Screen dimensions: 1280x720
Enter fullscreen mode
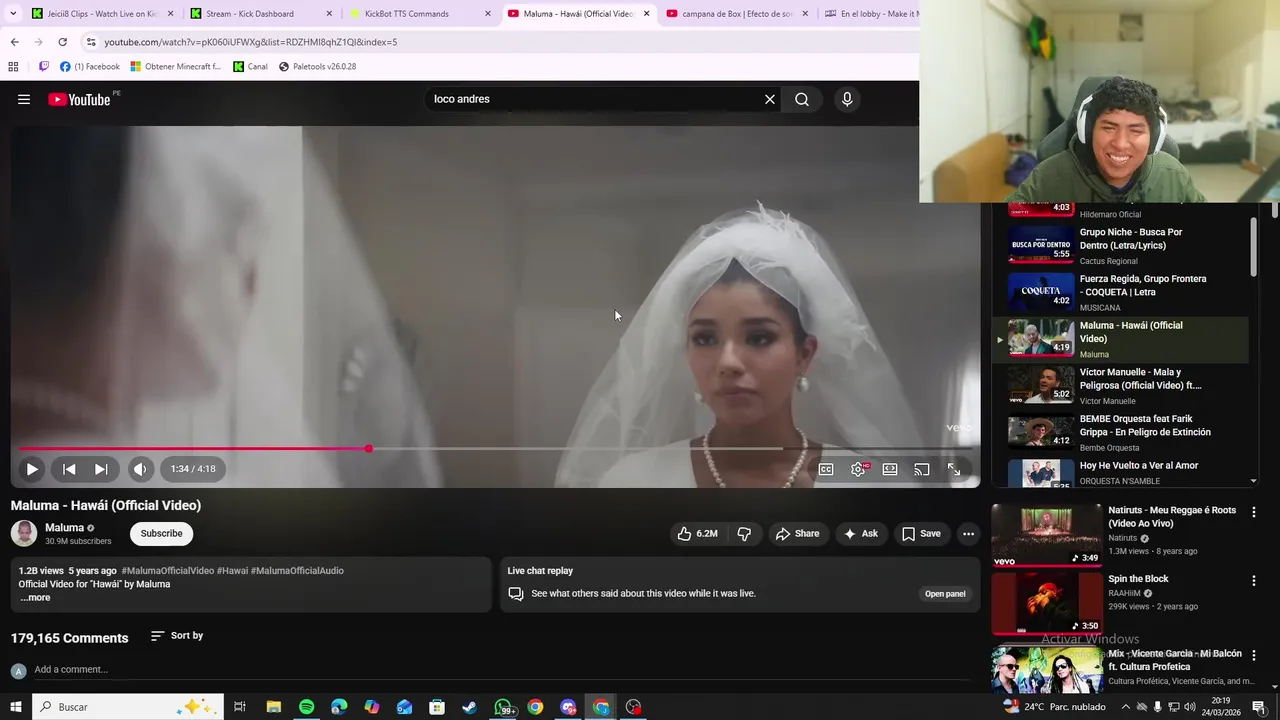tap(954, 469)
